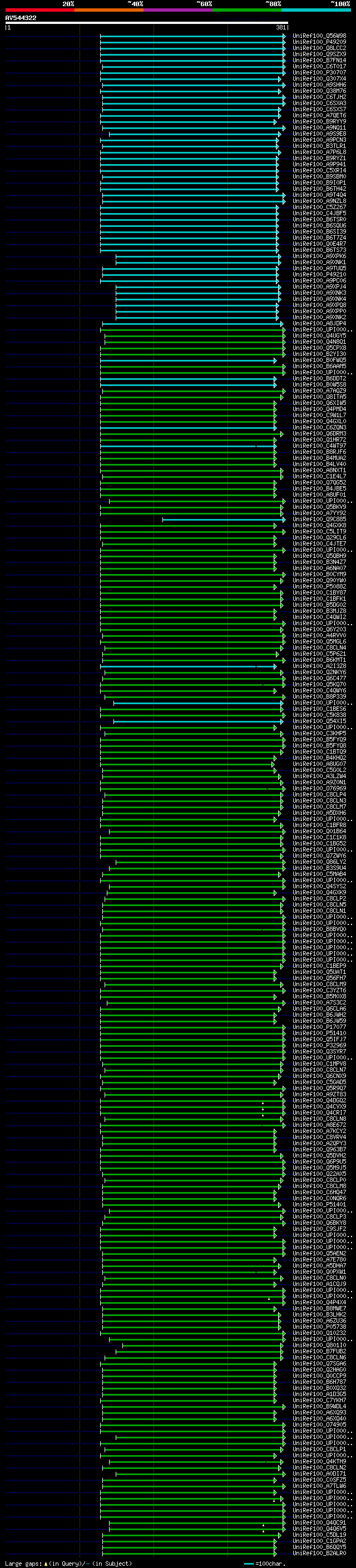Click the white query bar under AV544322
This screenshot has height=1568, width=356.
pos(147,23)
